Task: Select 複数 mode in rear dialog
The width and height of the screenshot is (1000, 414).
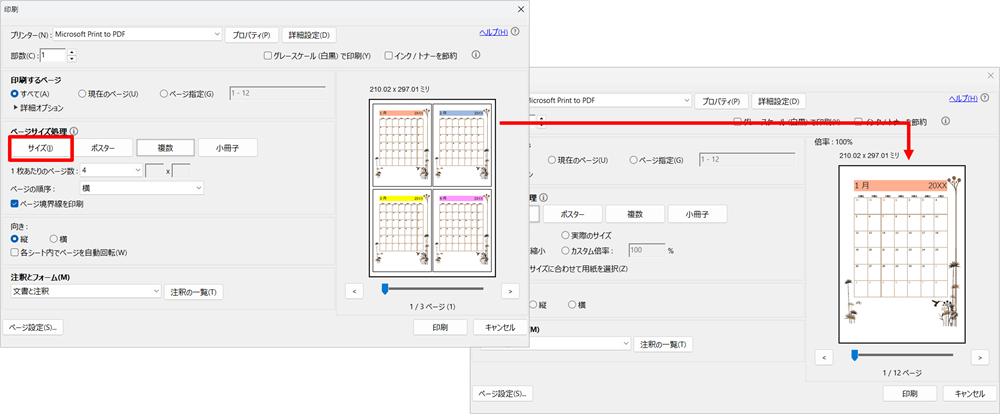Action: 635,214
